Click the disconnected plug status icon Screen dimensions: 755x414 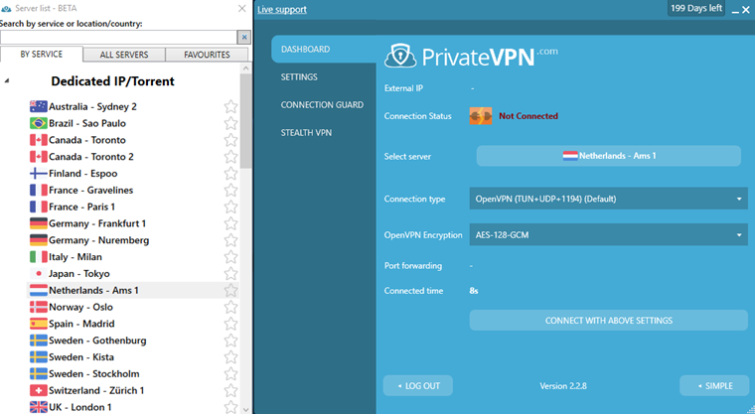[x=481, y=116]
